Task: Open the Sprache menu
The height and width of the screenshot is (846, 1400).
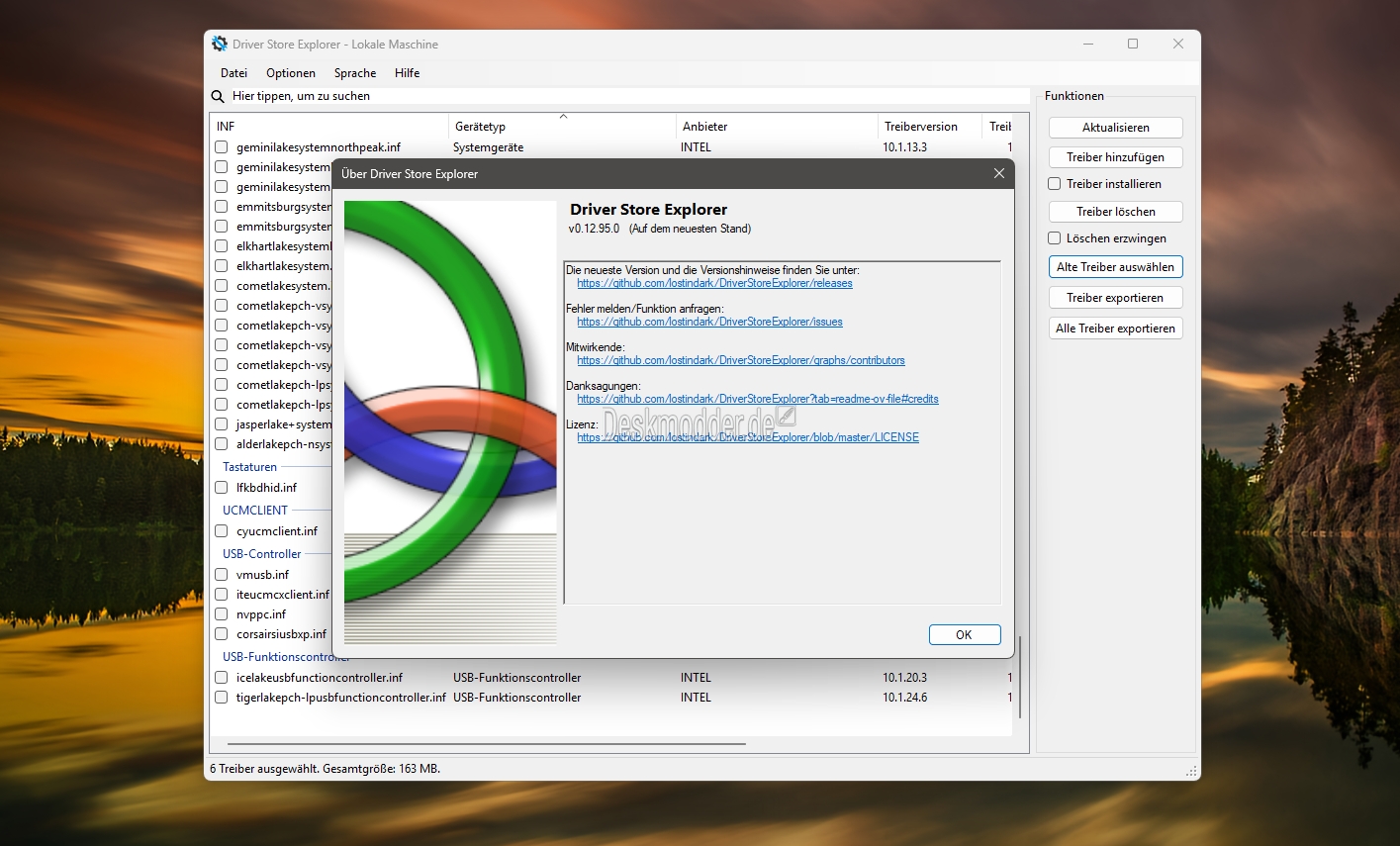Action: click(355, 73)
